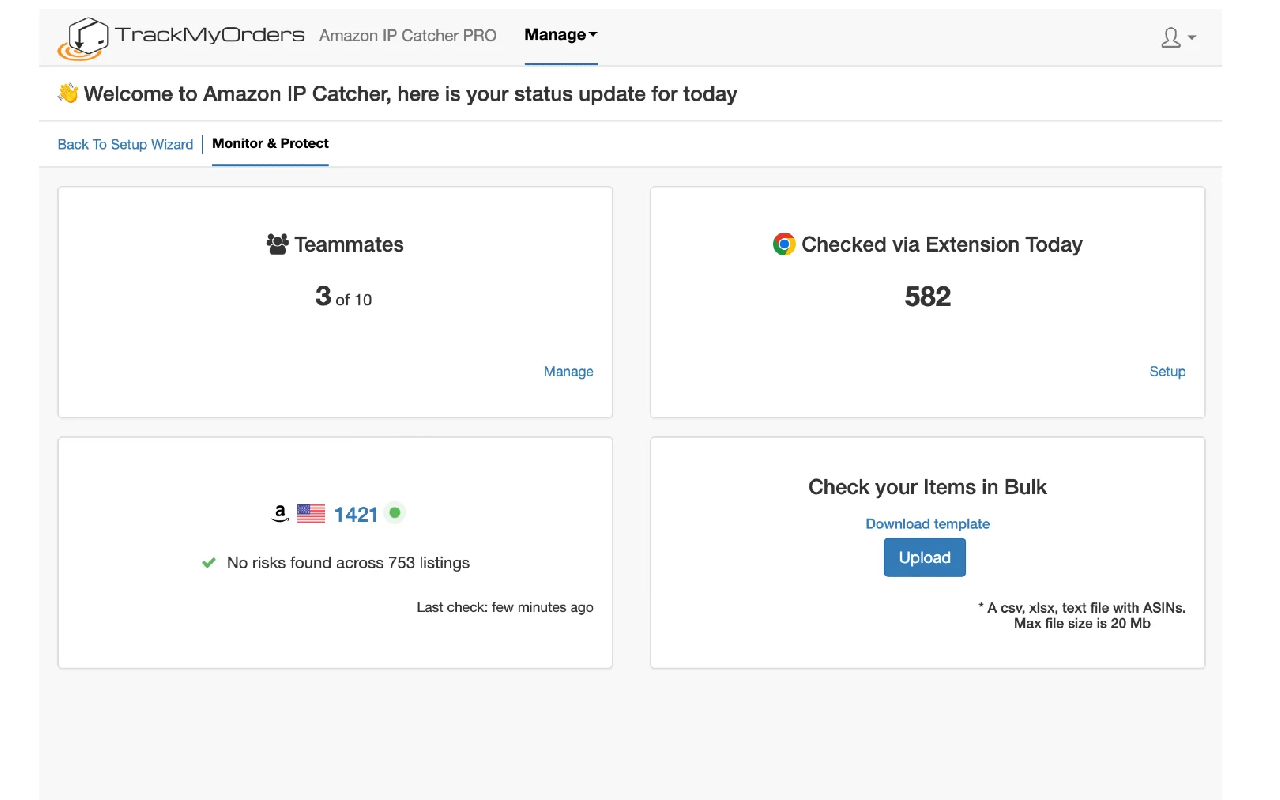Viewport: 1280px width, 800px height.
Task: Click the green status indicator dot
Action: [x=395, y=513]
